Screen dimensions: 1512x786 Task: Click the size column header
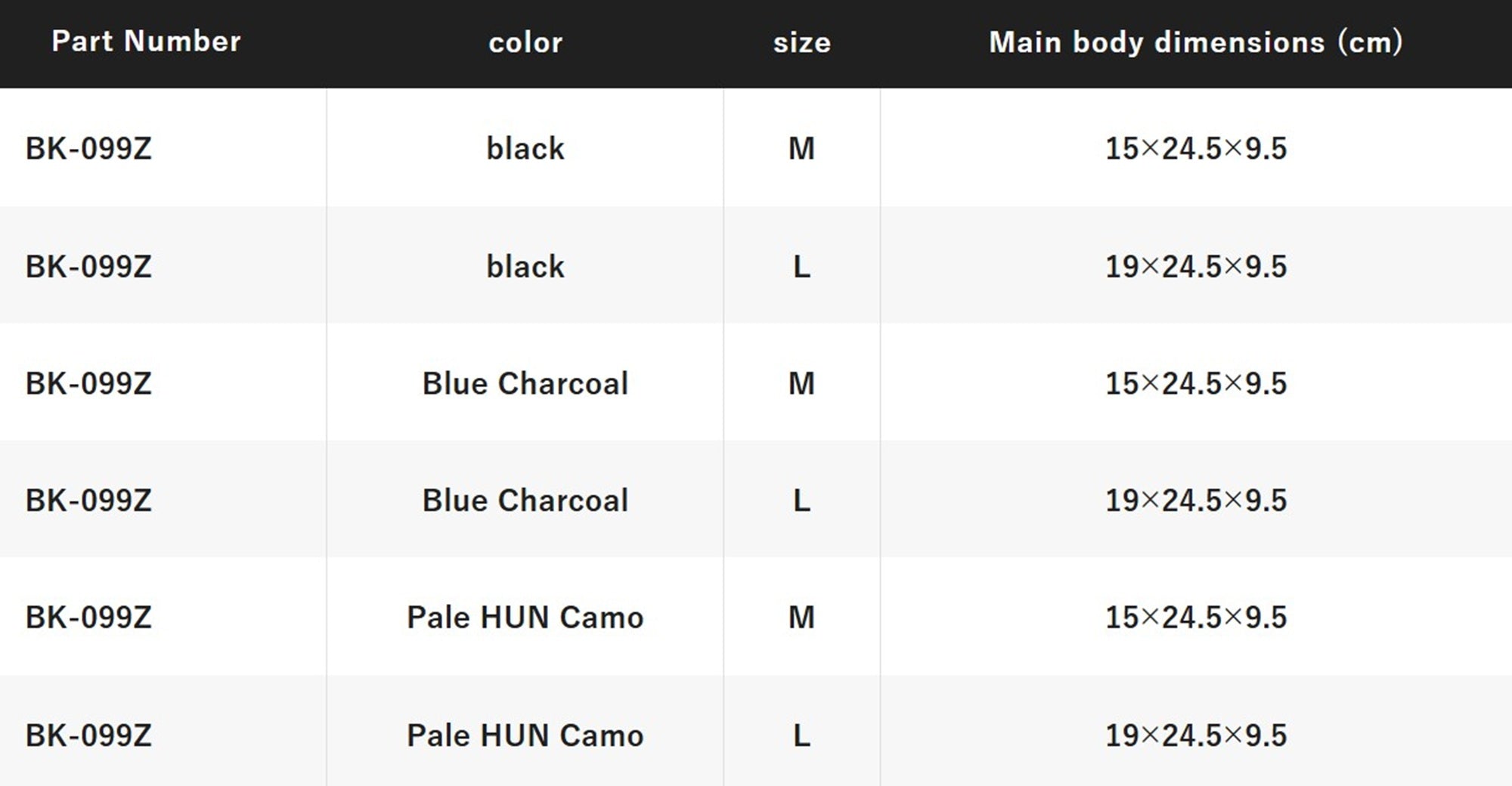pyautogui.click(x=801, y=43)
